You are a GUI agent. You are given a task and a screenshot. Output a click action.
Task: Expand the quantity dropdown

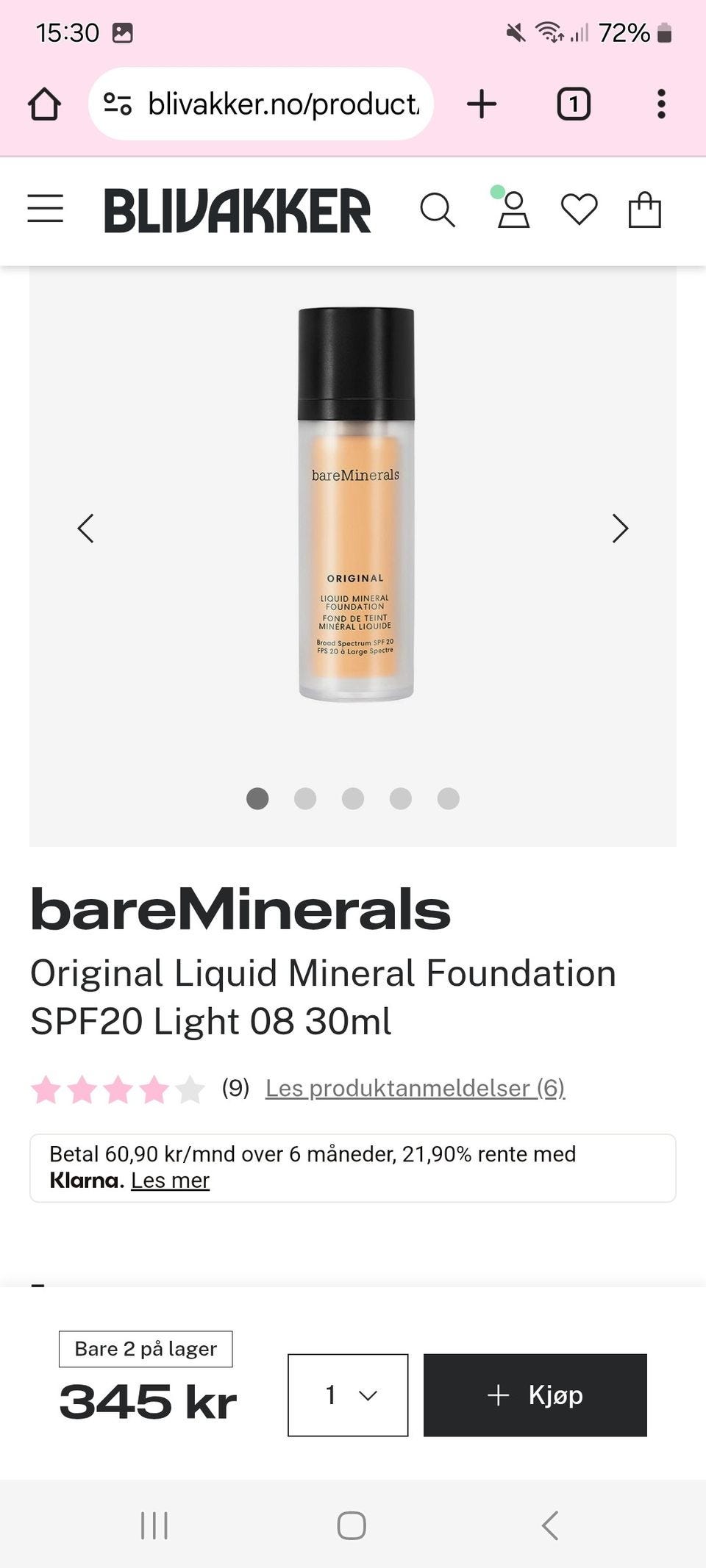pyautogui.click(x=348, y=1395)
